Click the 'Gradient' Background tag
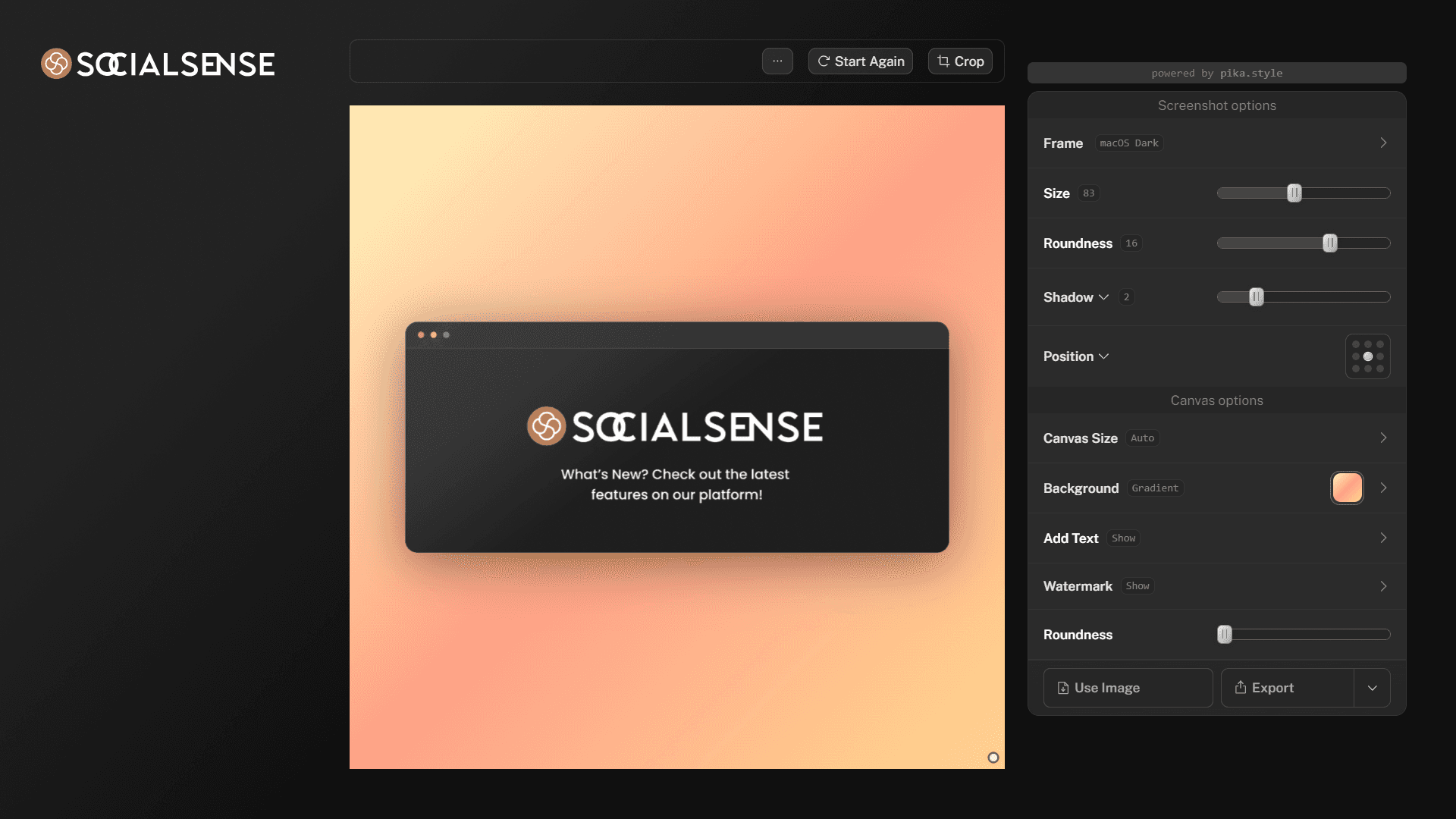The height and width of the screenshot is (819, 1456). 1155,488
